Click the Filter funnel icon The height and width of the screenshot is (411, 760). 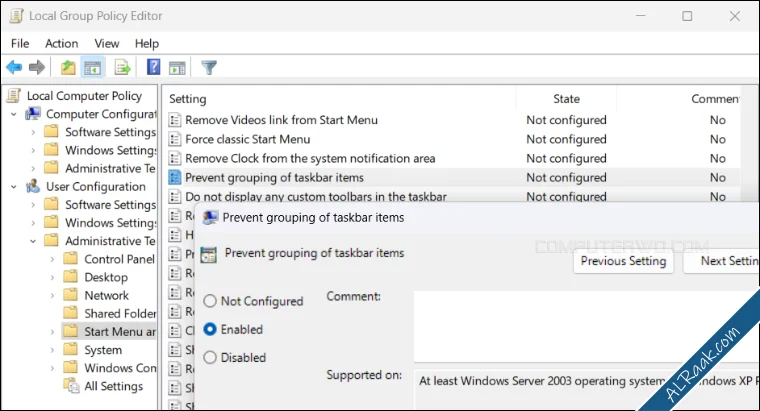pos(209,67)
